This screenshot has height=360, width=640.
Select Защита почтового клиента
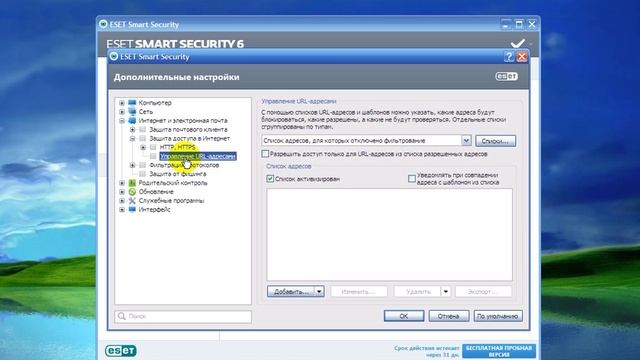click(x=188, y=129)
